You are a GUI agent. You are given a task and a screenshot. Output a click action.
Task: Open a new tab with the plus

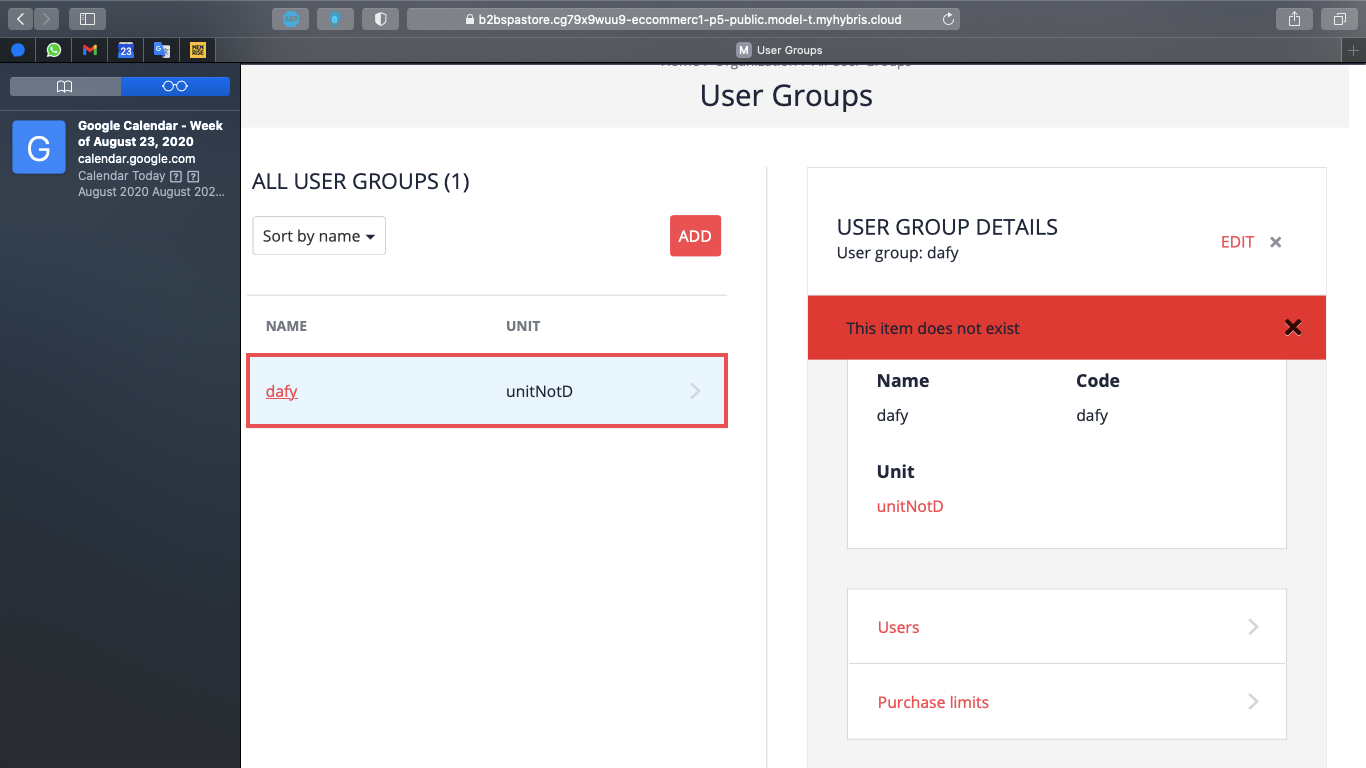click(1355, 50)
